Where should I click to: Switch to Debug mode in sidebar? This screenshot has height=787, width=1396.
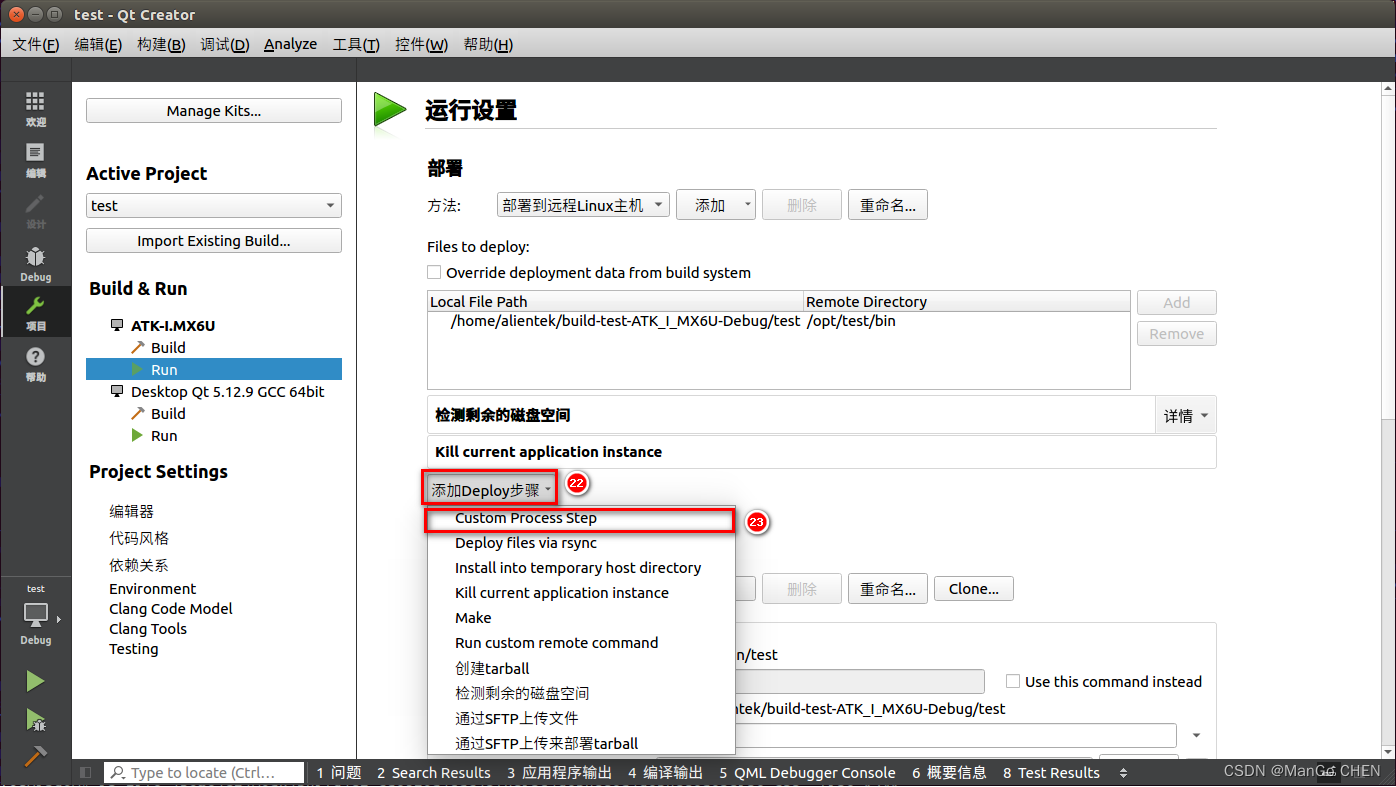35,260
